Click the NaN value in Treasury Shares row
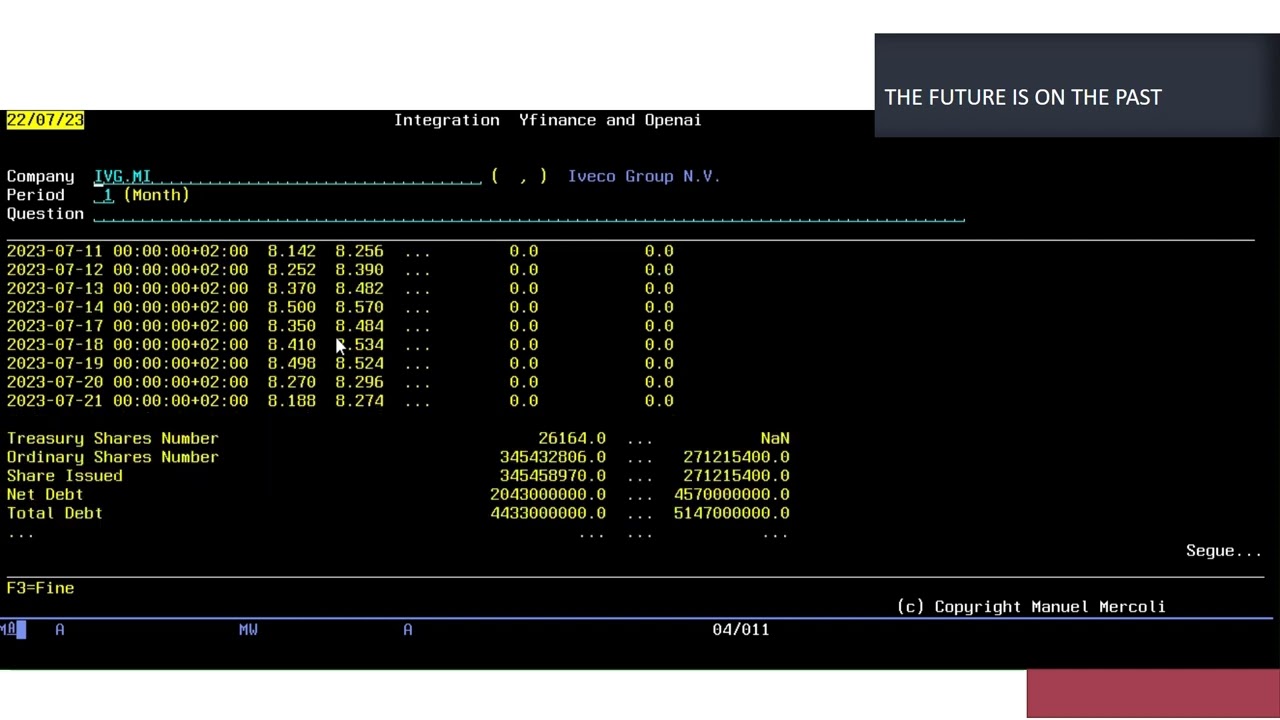The image size is (1280, 720). point(775,438)
